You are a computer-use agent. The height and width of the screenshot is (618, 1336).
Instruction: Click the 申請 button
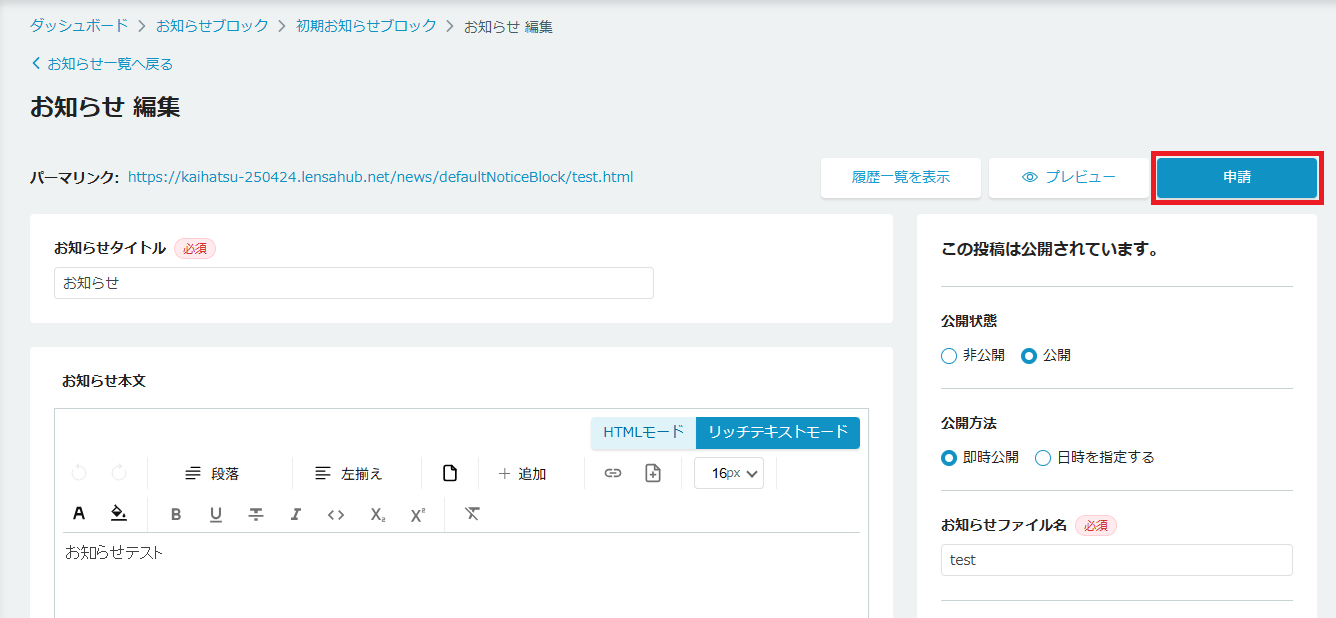1237,177
